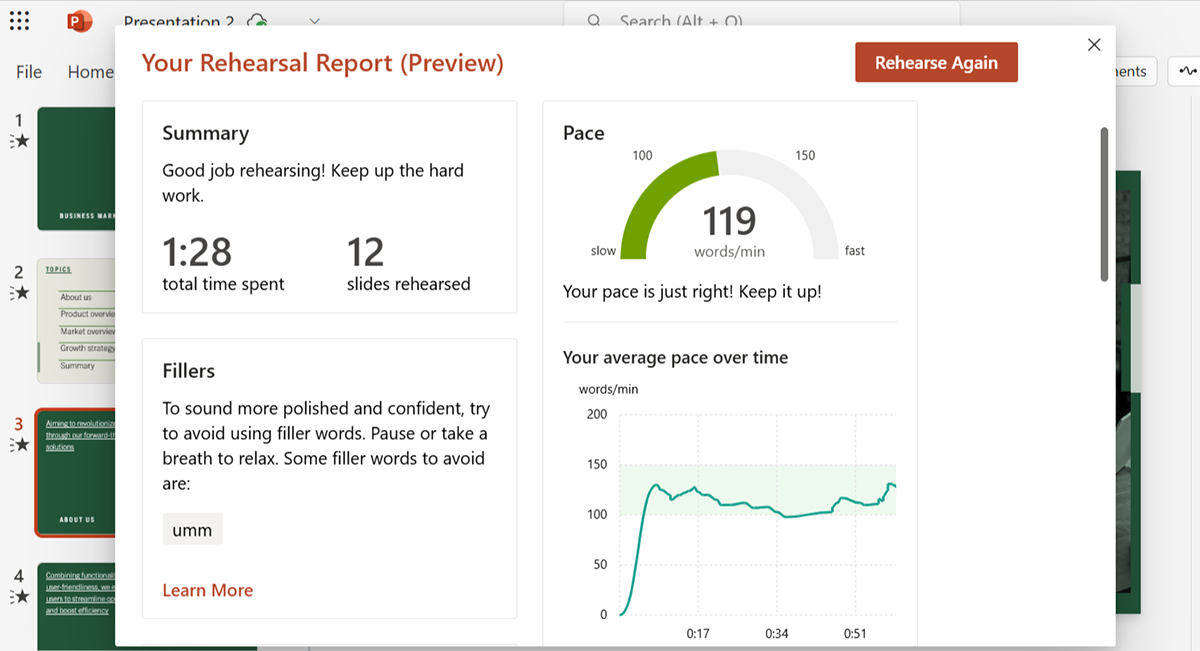The height and width of the screenshot is (651, 1200).
Task: Open the Learn More link under Fillers
Action: pos(208,590)
